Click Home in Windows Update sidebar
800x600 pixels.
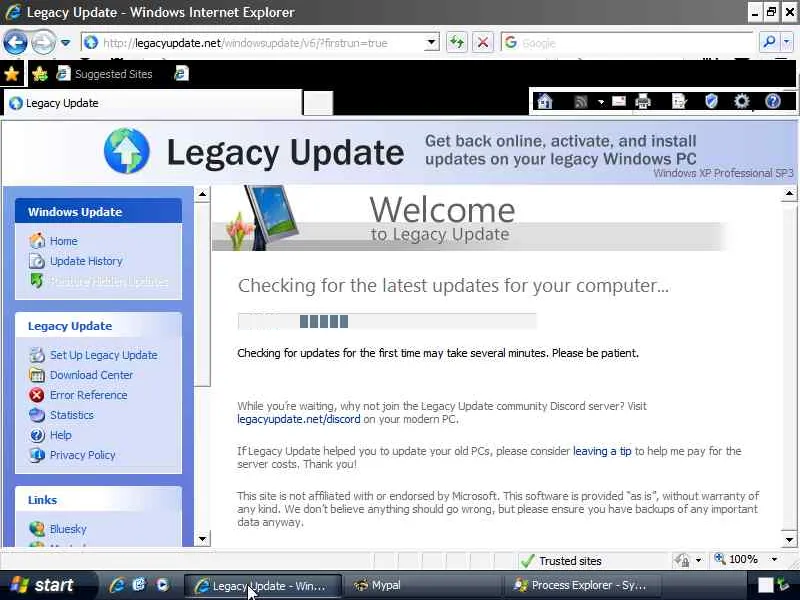coord(64,241)
